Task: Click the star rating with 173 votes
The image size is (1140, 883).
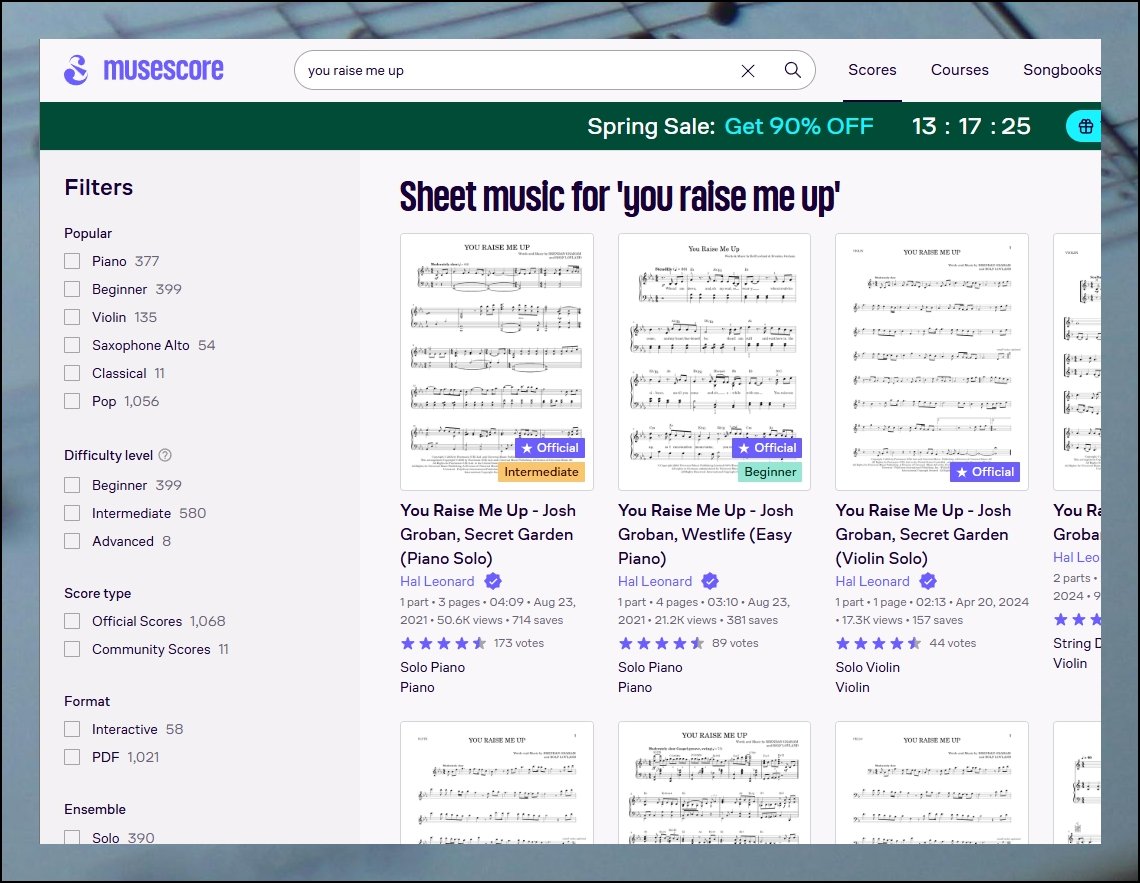Action: pos(443,643)
